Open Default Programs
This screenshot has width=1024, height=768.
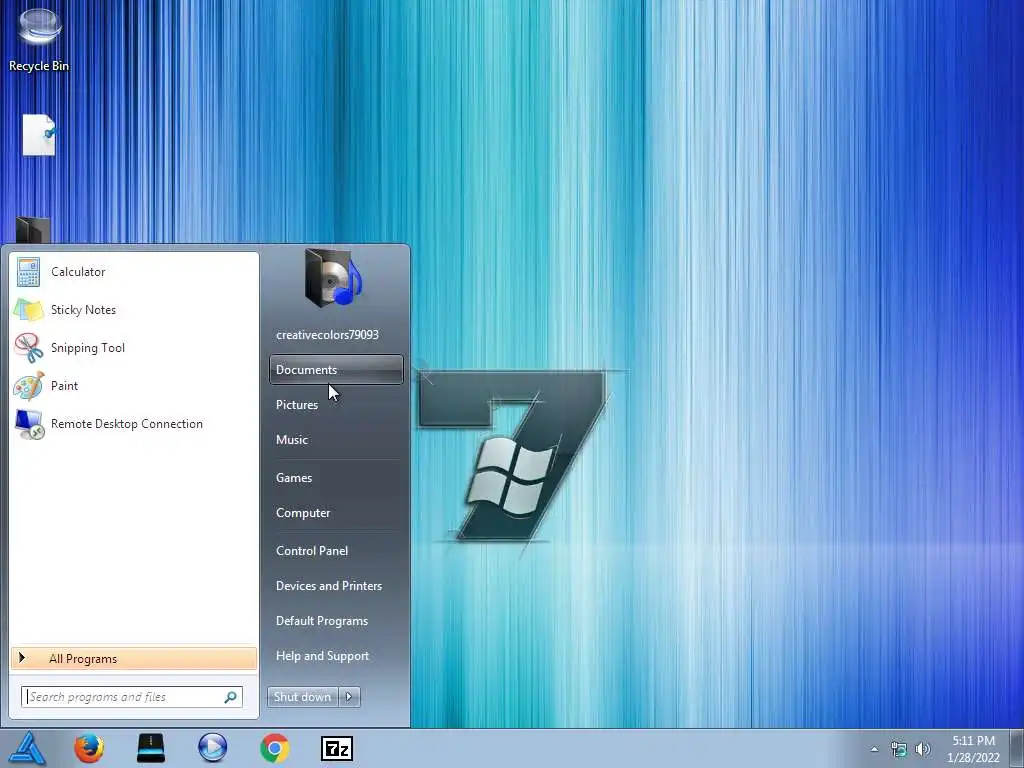tap(336, 621)
